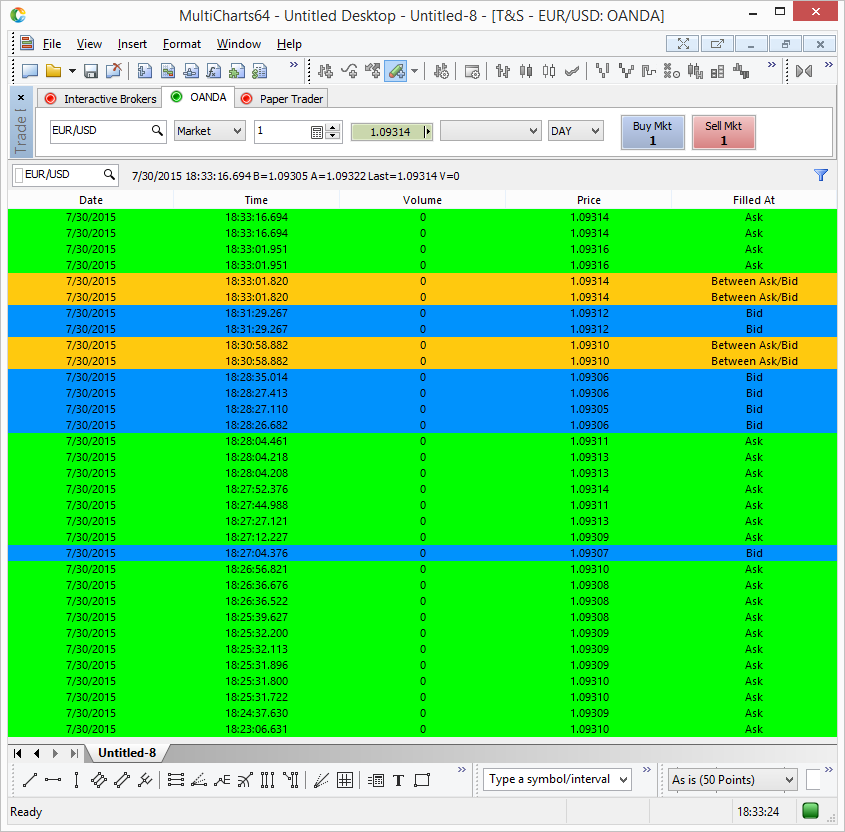845x832 pixels.
Task: Close the Trade panel with X
Action: tap(21, 98)
